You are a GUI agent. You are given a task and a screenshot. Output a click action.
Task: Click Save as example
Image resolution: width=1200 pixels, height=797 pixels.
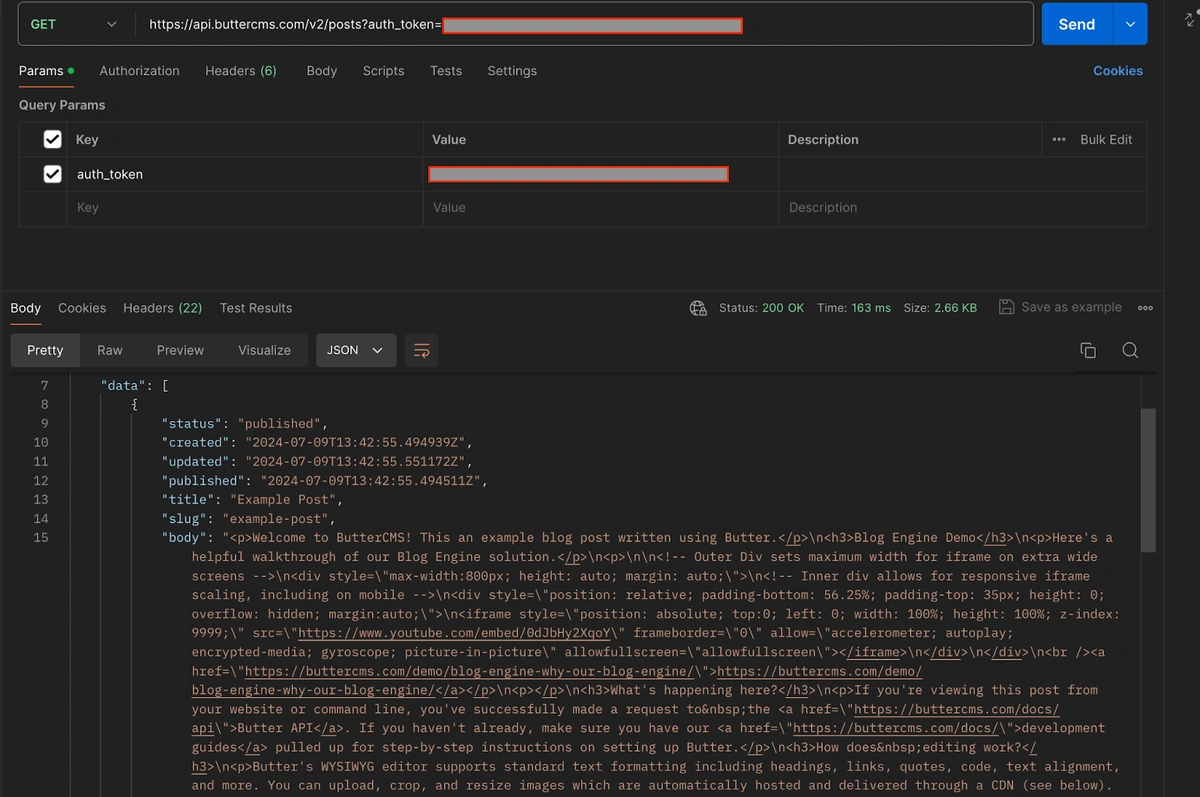click(1060, 308)
